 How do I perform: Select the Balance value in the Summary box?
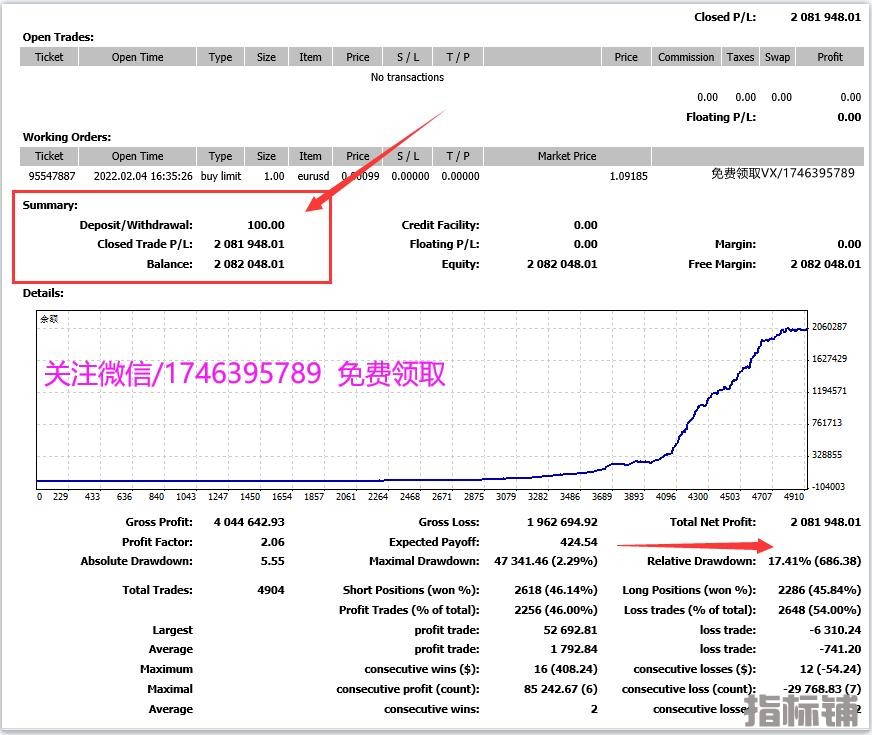click(x=249, y=264)
